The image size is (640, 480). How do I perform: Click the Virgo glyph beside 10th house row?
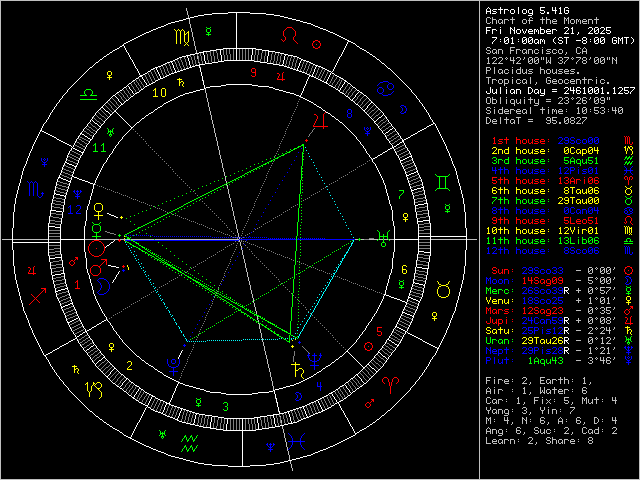coord(629,231)
